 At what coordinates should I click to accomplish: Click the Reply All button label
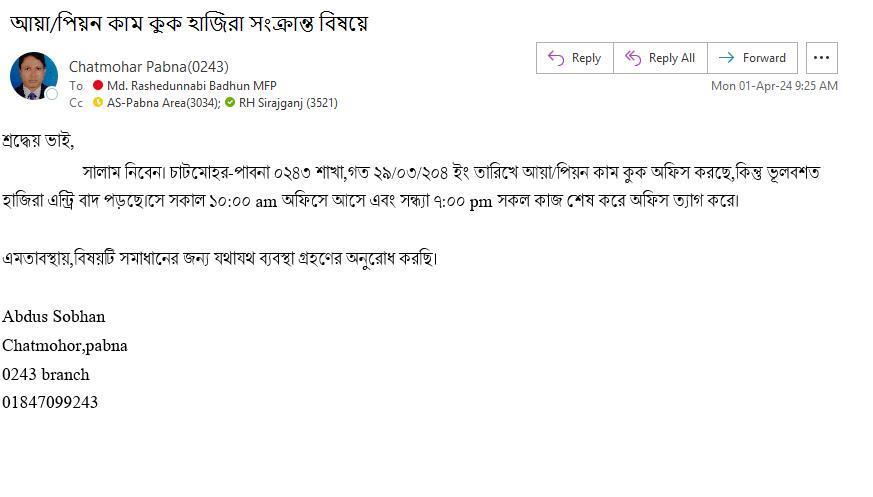[x=671, y=58]
